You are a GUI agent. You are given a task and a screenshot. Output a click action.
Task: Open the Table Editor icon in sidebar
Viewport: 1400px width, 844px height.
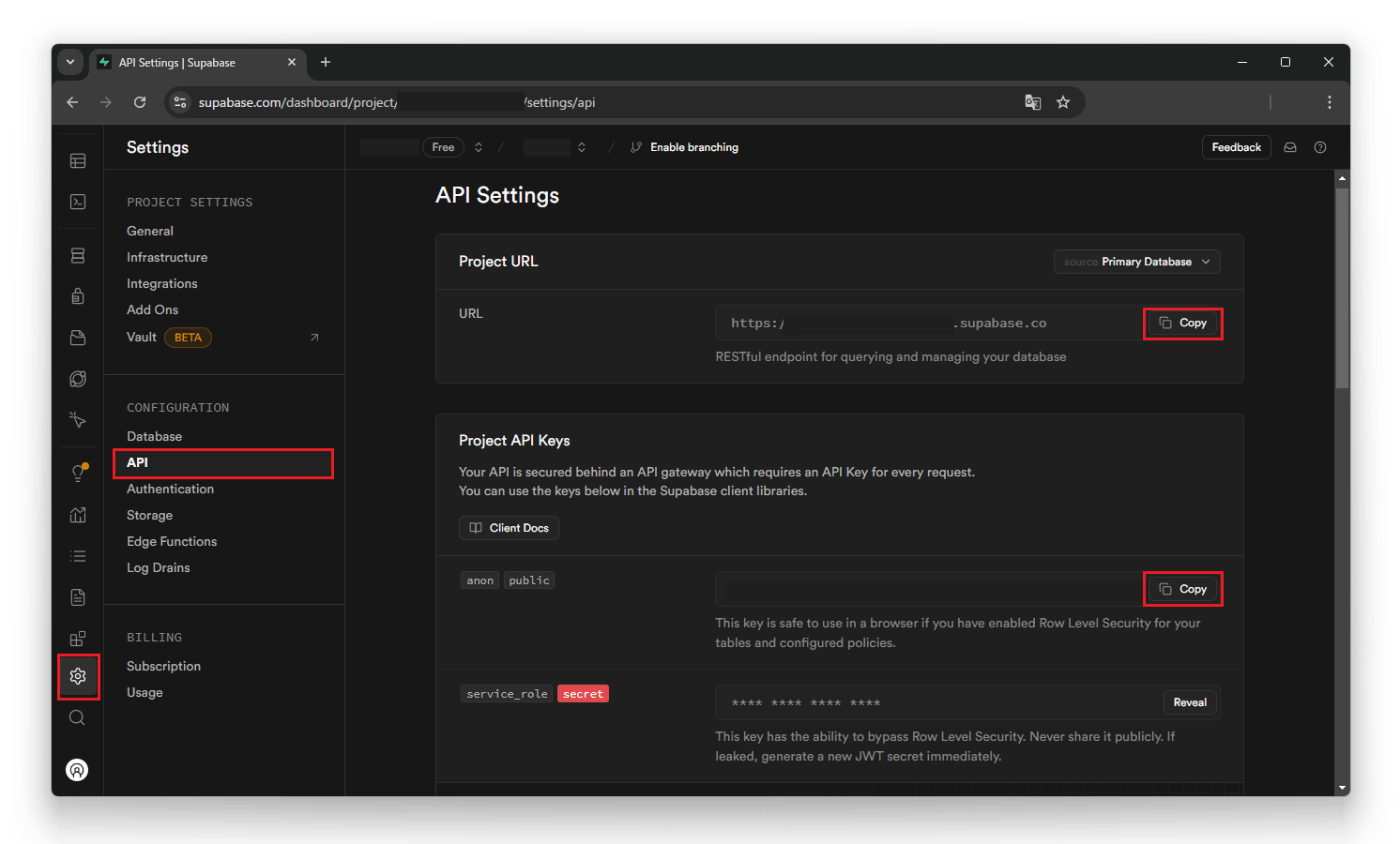77,161
